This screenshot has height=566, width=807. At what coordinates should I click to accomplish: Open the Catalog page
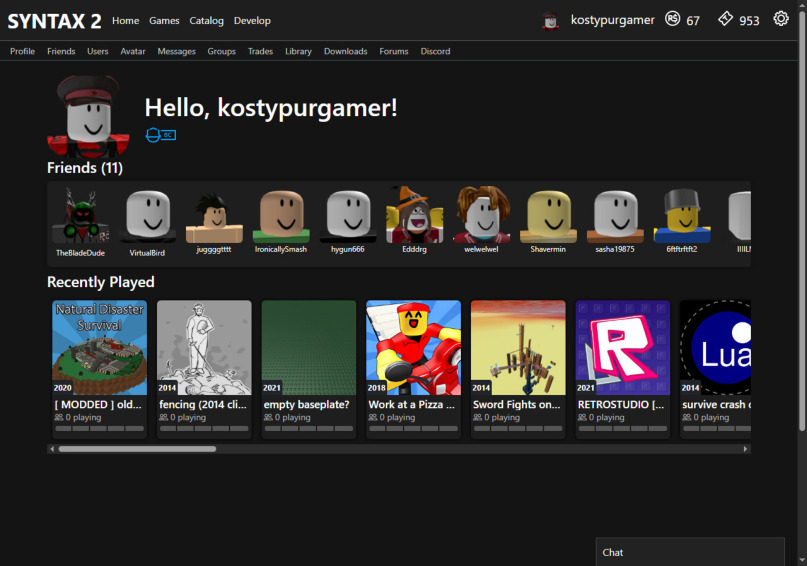pyautogui.click(x=206, y=21)
